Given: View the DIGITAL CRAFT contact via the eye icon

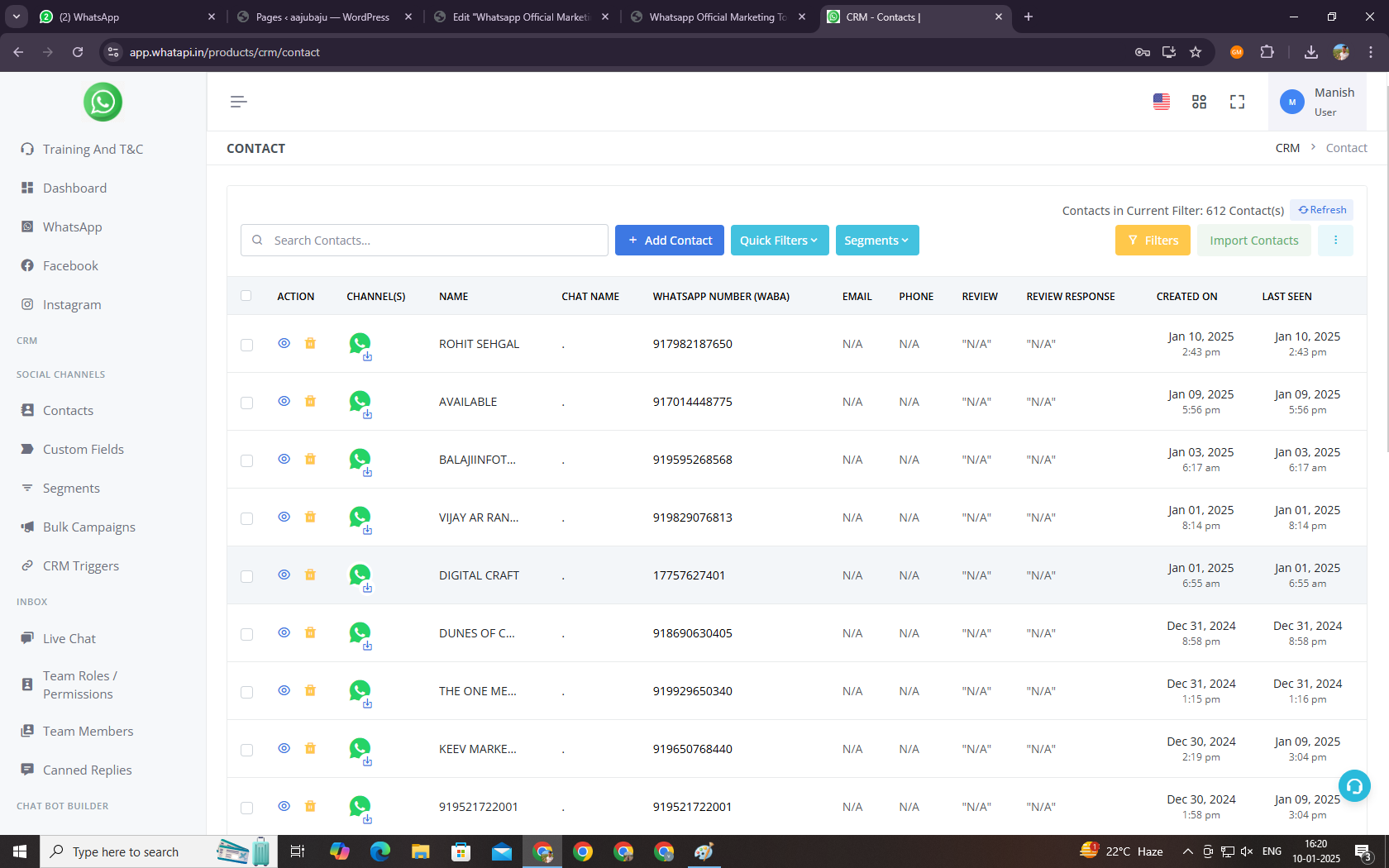Looking at the screenshot, I should (x=284, y=575).
